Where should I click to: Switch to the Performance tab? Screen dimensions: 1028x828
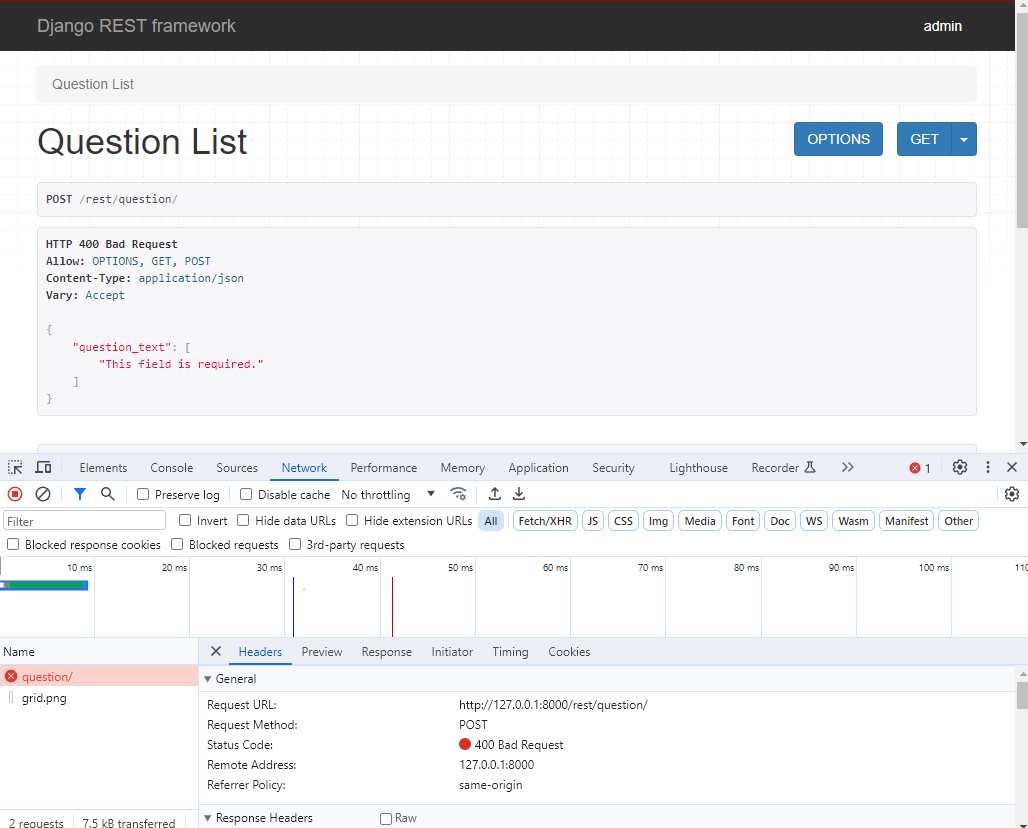pyautogui.click(x=384, y=467)
